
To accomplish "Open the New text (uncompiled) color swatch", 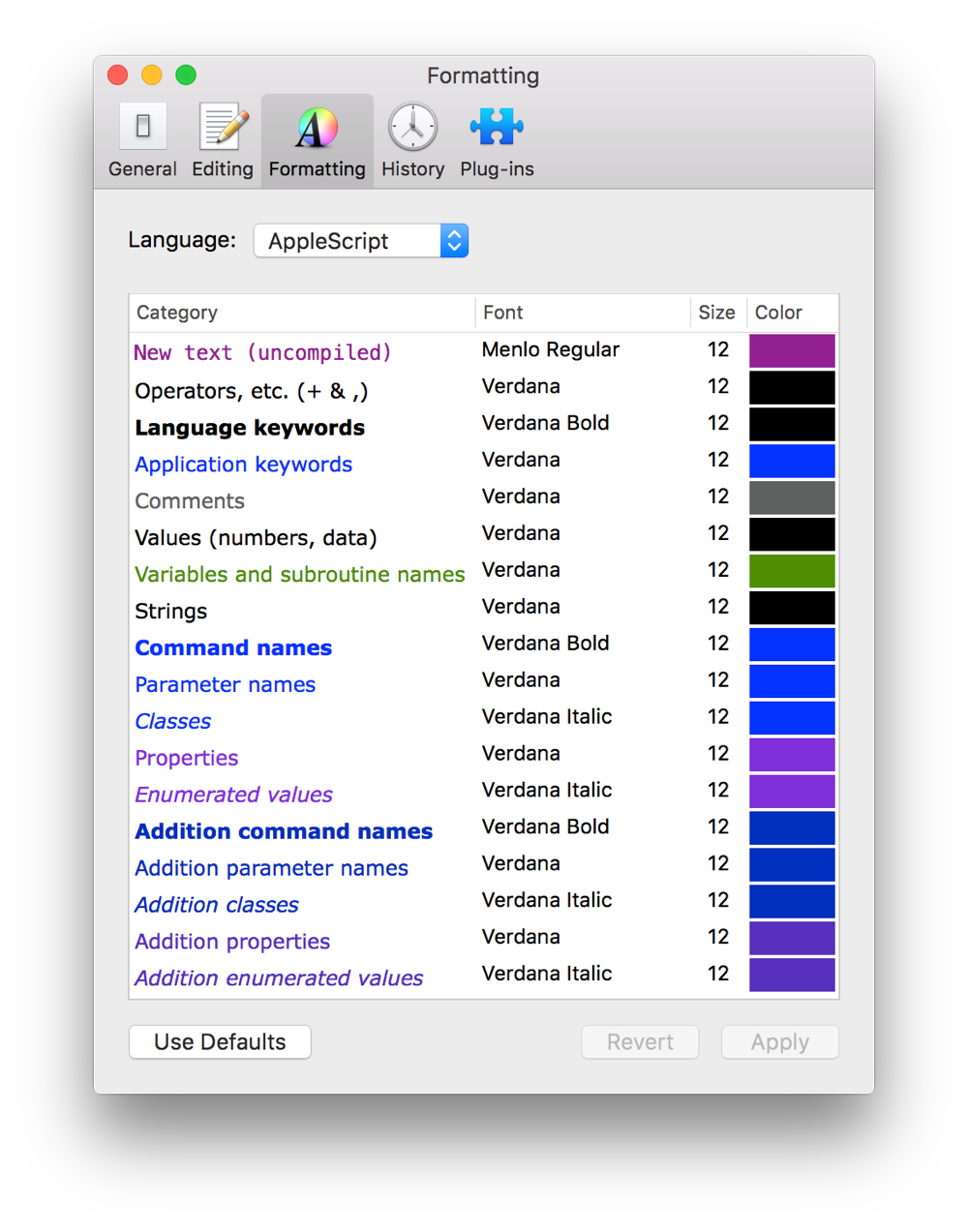I will click(791, 350).
